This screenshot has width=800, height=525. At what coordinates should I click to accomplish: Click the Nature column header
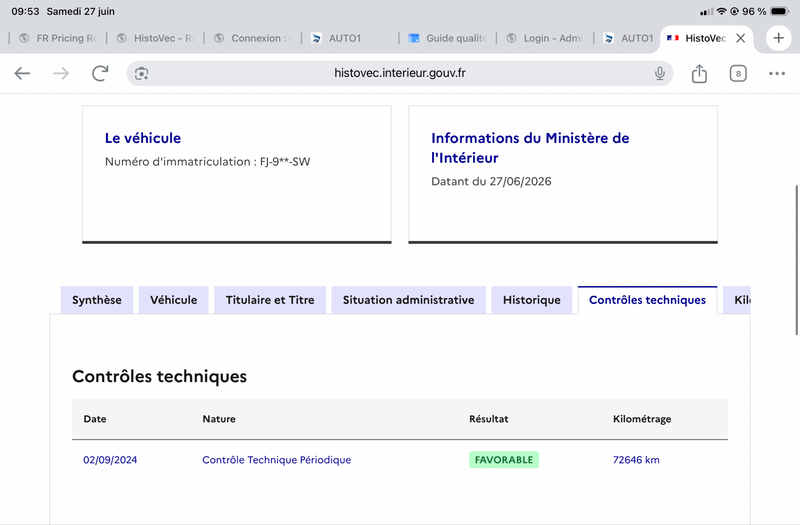pyautogui.click(x=219, y=419)
